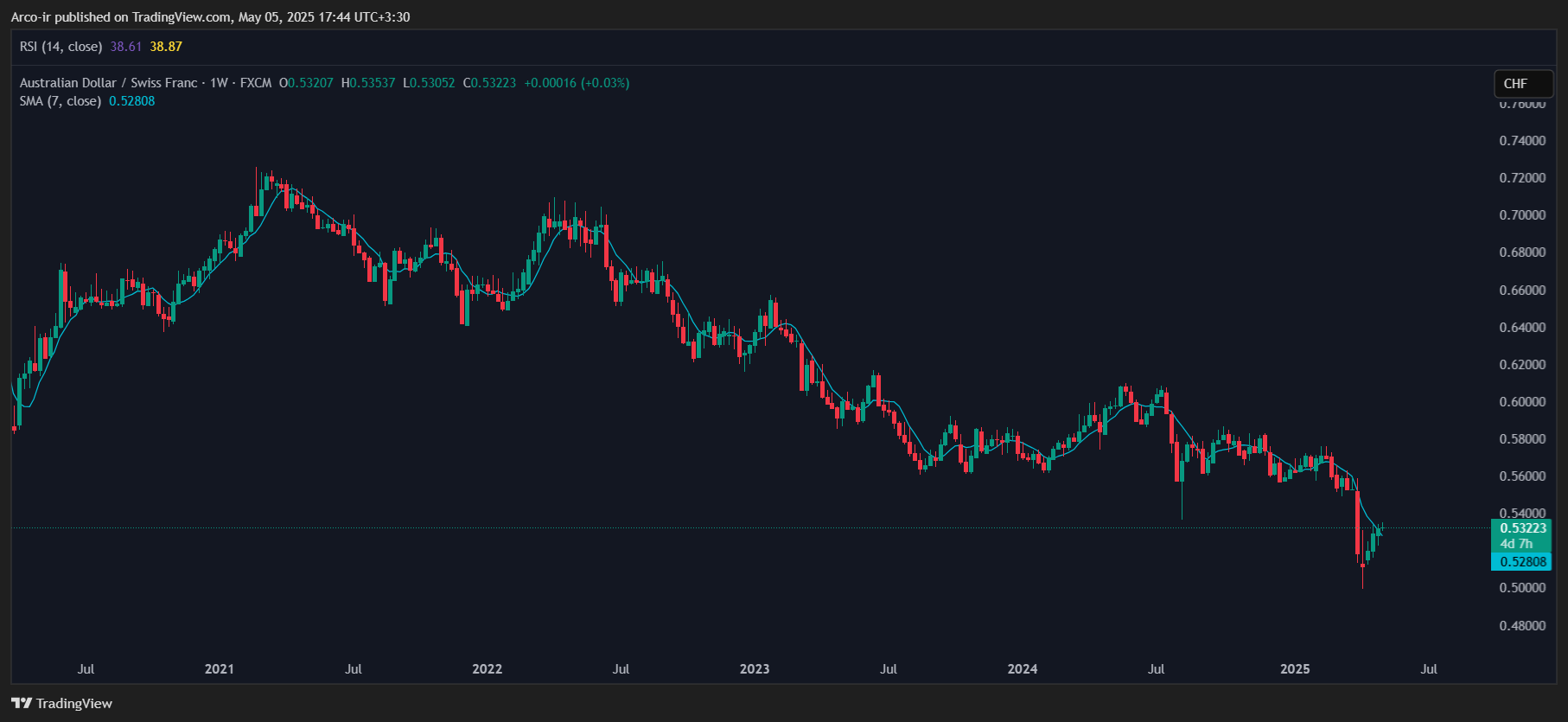This screenshot has width=1568, height=722.
Task: Click the 0.64000 price axis label
Action: point(1522,328)
